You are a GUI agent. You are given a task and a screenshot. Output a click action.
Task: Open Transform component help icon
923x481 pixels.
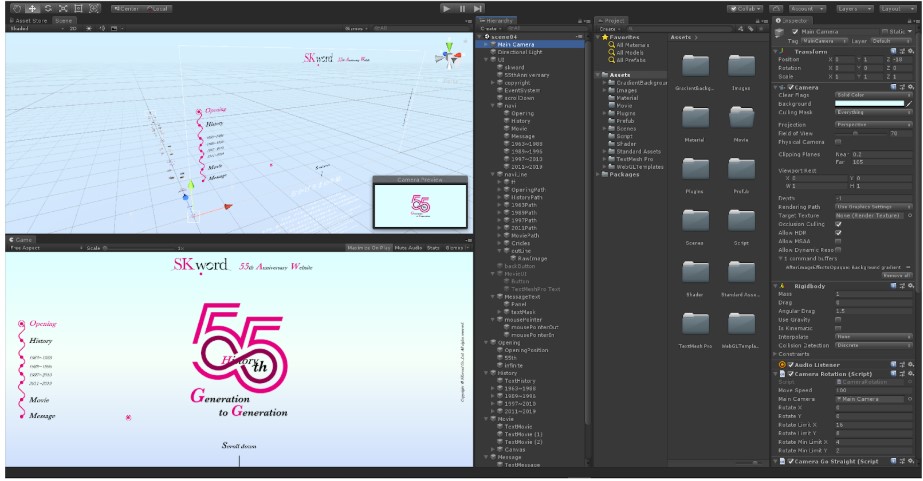[894, 52]
